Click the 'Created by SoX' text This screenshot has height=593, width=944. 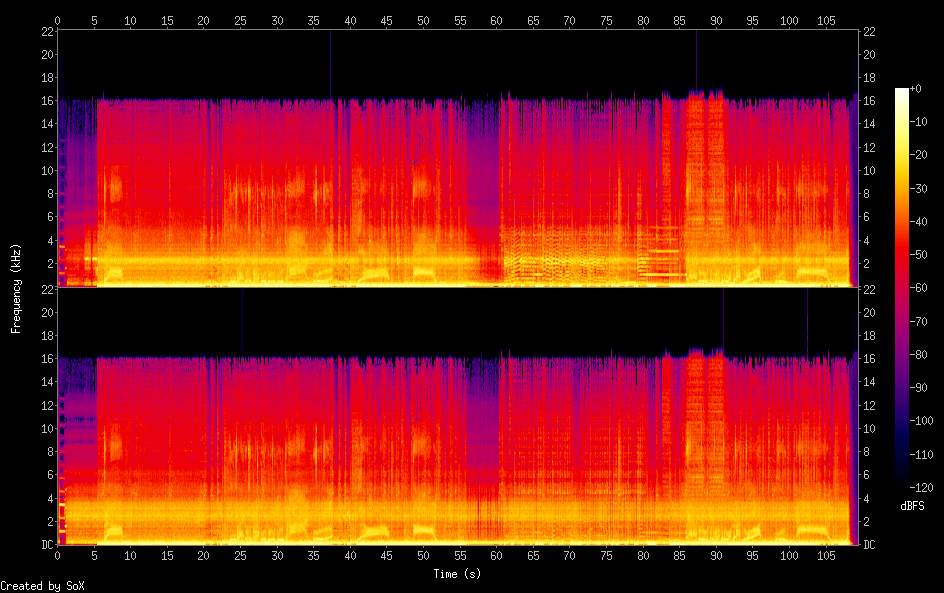(42, 586)
